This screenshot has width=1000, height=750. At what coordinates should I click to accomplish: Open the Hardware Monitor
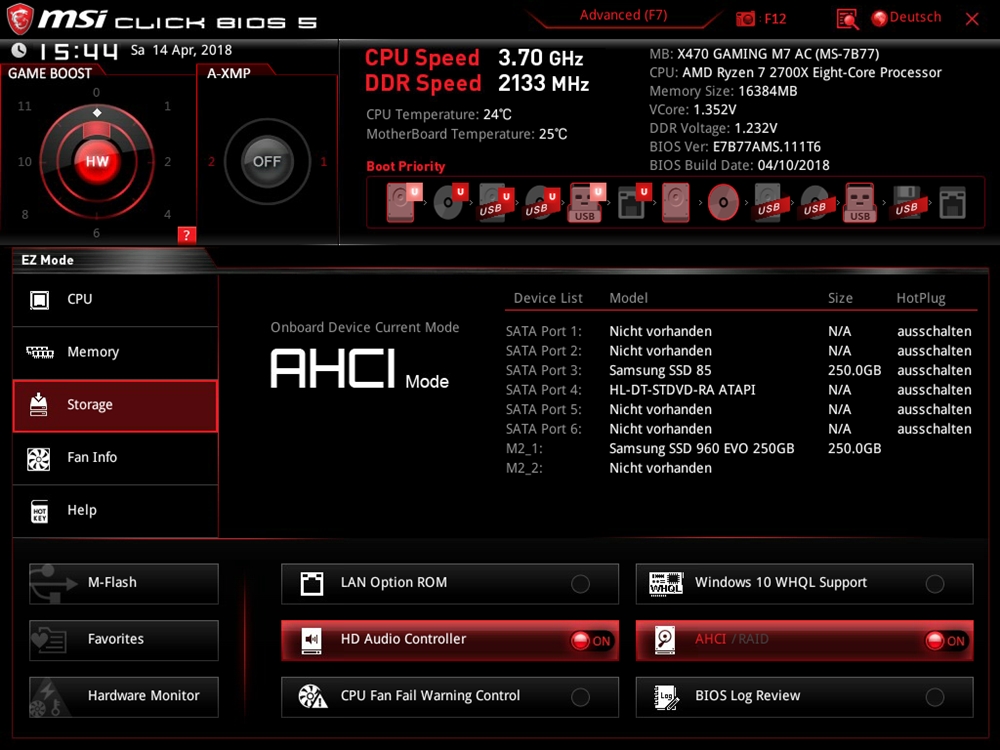point(124,696)
